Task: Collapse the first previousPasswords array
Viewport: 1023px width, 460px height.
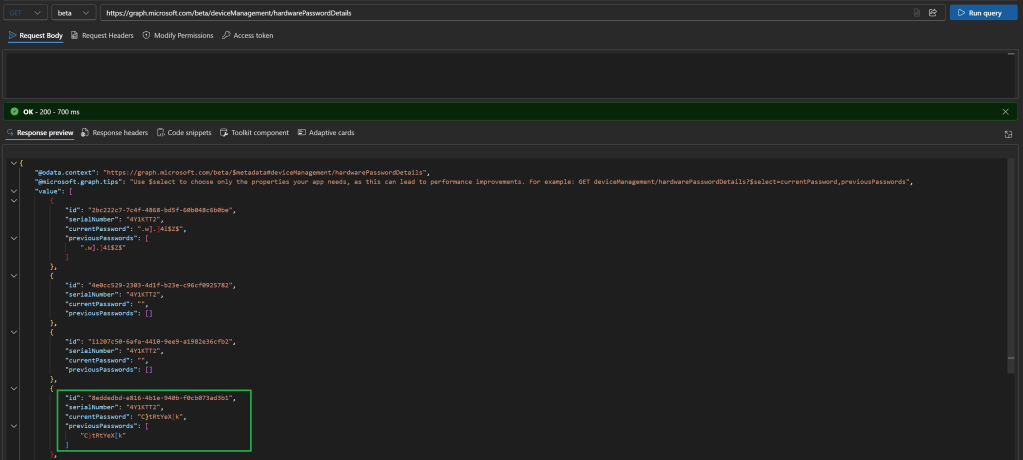Action: pyautogui.click(x=11, y=238)
